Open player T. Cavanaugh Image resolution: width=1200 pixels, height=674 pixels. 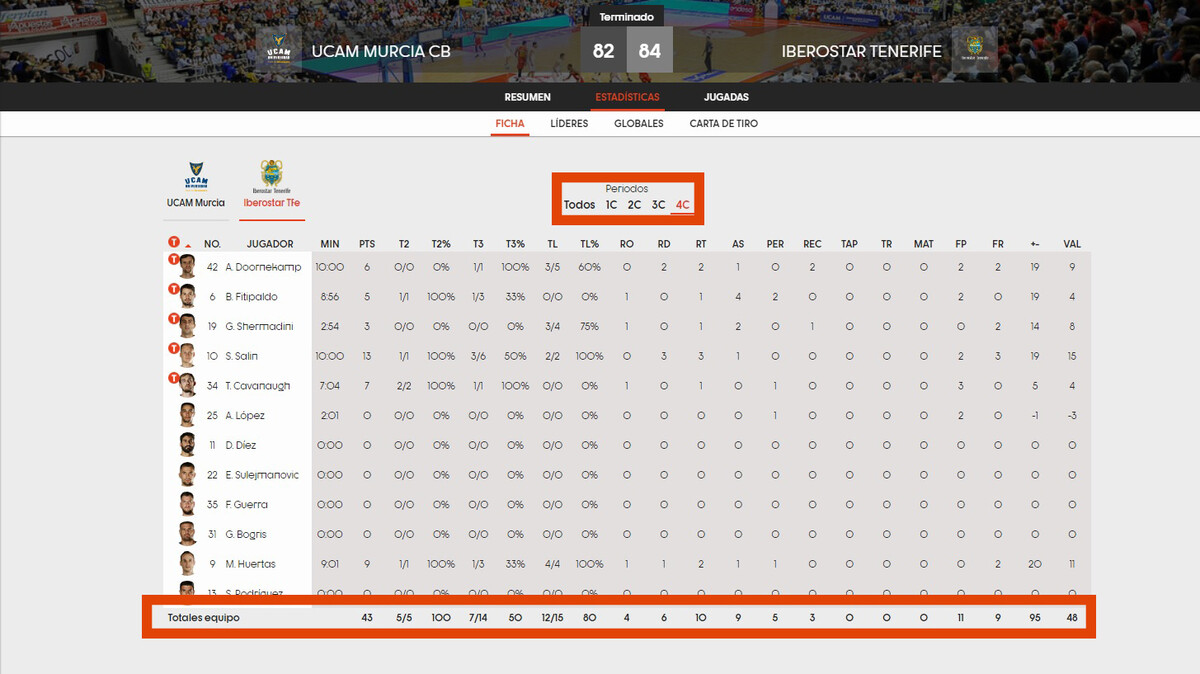258,386
